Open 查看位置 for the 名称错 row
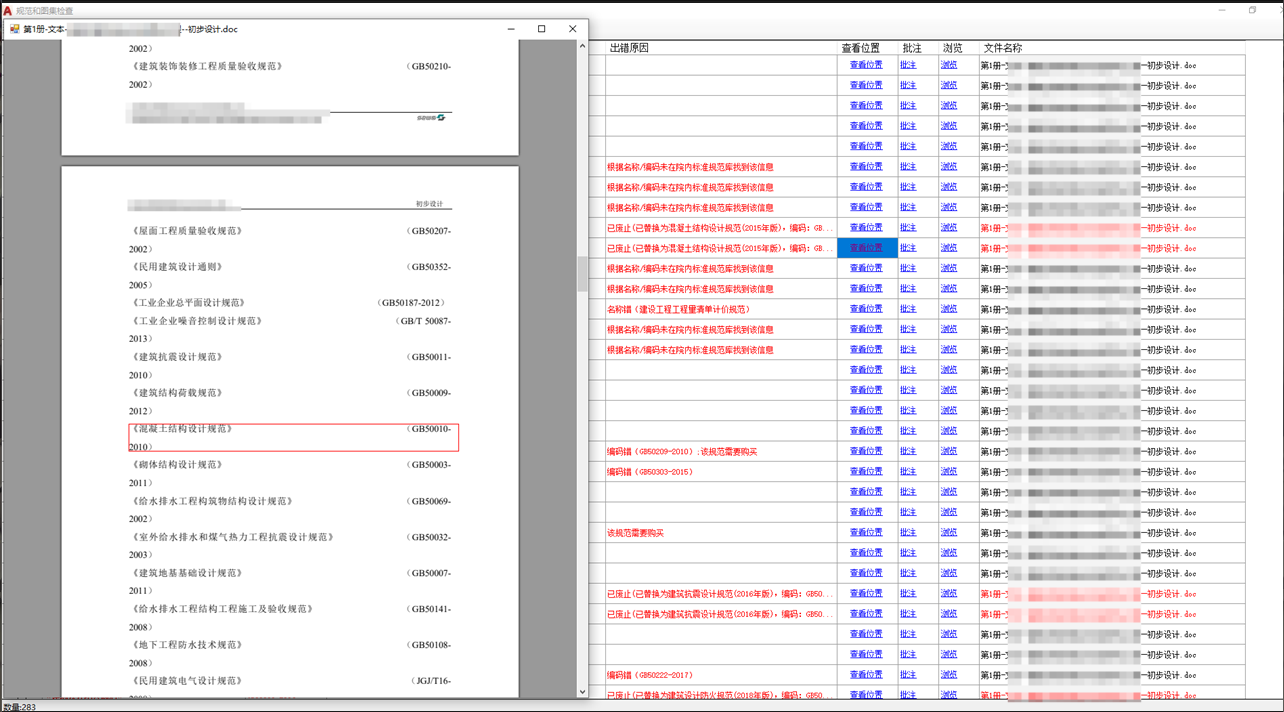This screenshot has height=712, width=1284. (x=866, y=309)
